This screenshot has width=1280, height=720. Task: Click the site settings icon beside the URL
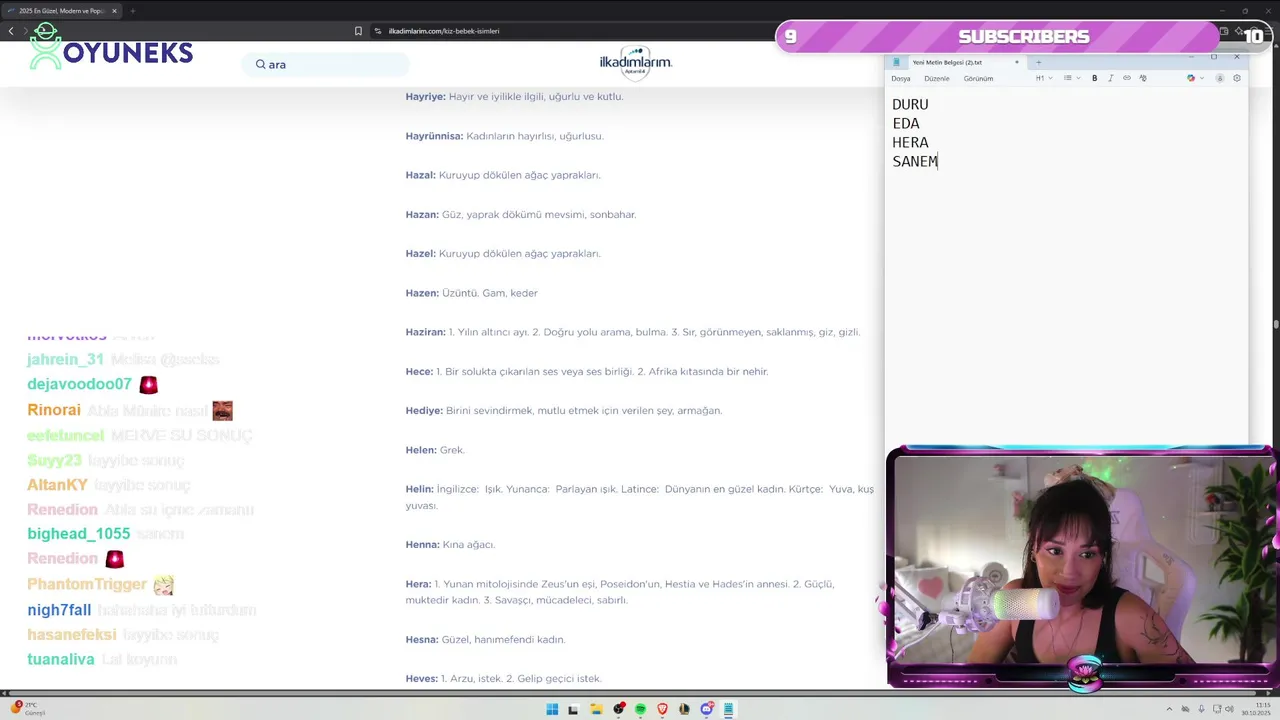pyautogui.click(x=378, y=31)
